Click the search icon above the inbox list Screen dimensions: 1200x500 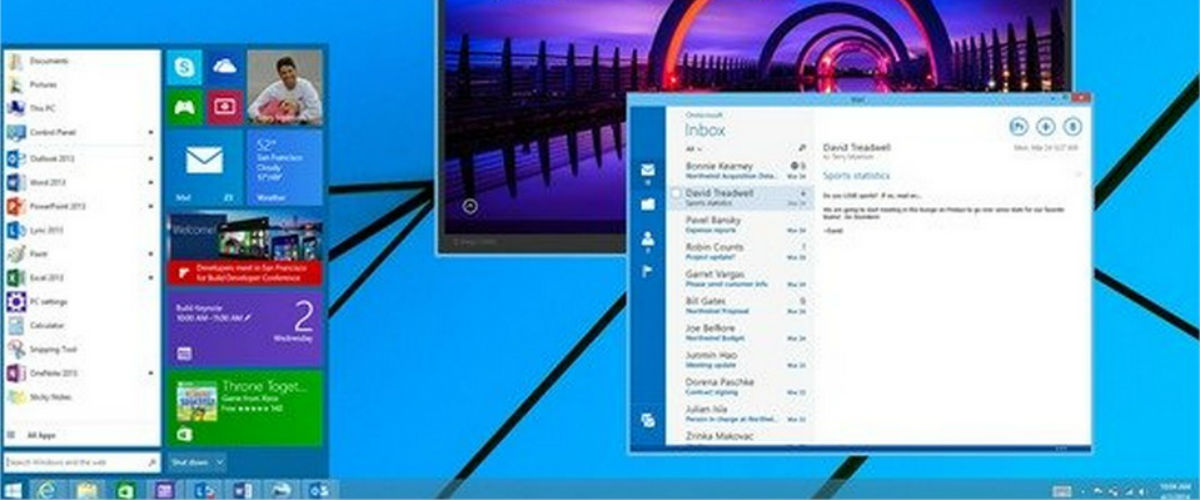(802, 148)
